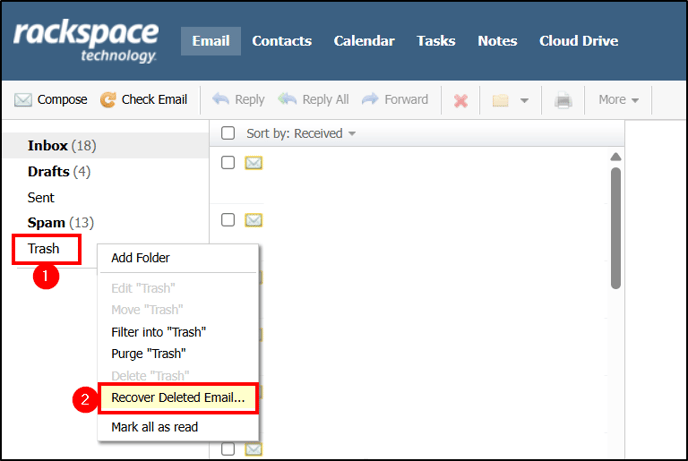Screen dimensions: 688x461
Task: Open the Notes tab
Action: coord(498,41)
